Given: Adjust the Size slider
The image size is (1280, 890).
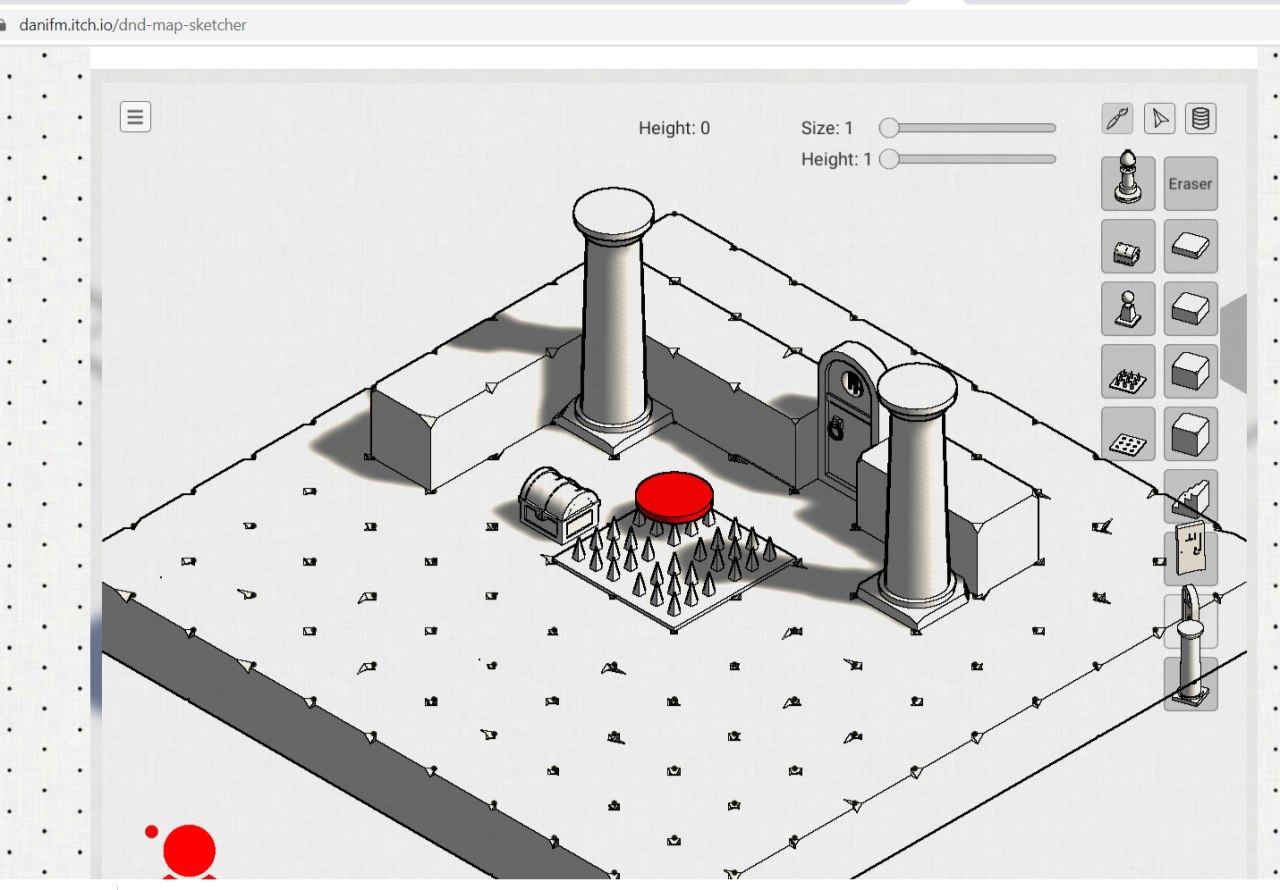Looking at the screenshot, I should [967, 127].
